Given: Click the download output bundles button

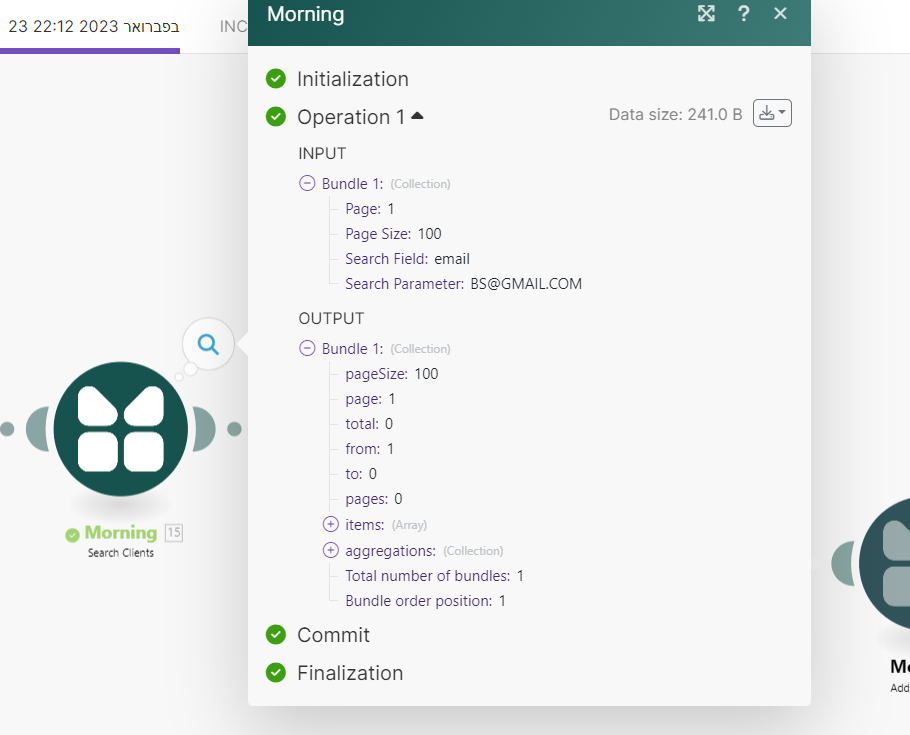Looking at the screenshot, I should point(772,114).
